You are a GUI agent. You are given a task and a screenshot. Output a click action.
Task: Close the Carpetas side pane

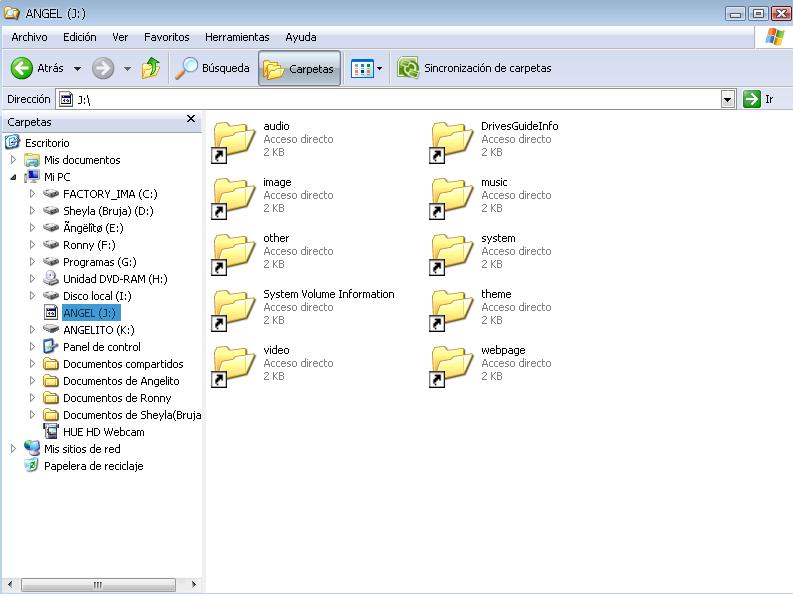(x=191, y=119)
